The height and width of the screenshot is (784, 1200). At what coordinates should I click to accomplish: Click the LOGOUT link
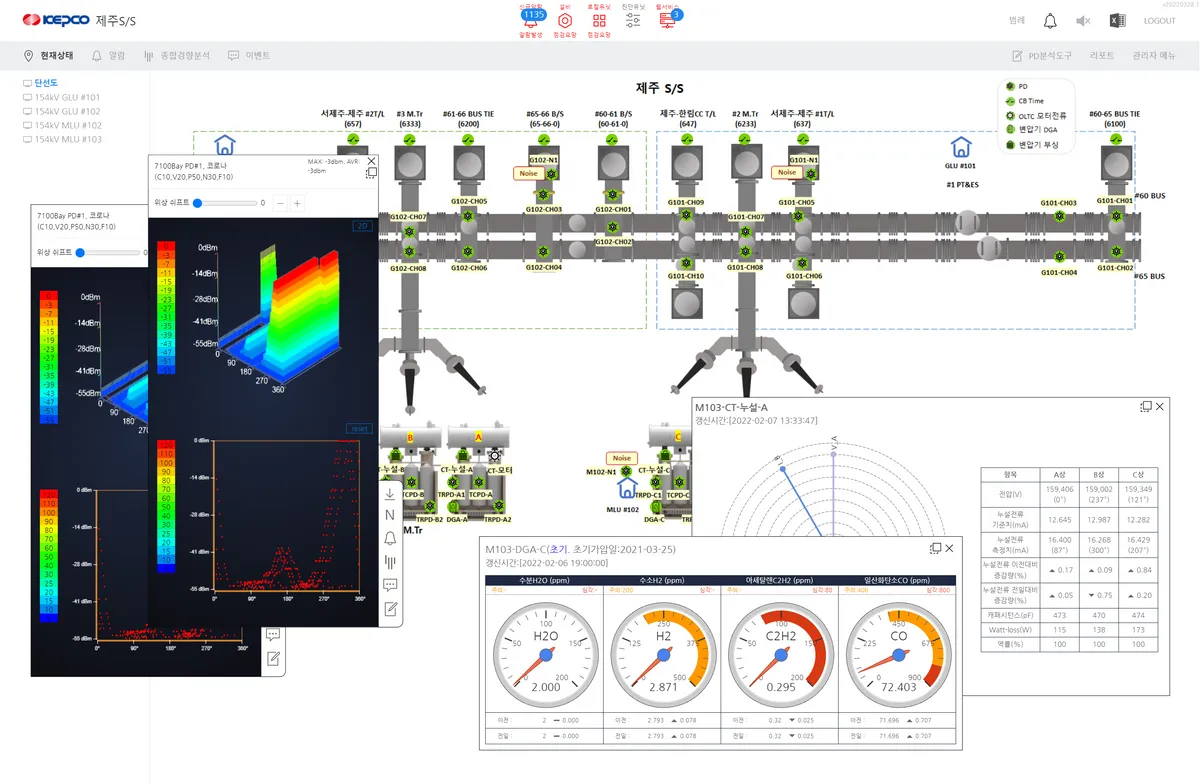point(1159,21)
